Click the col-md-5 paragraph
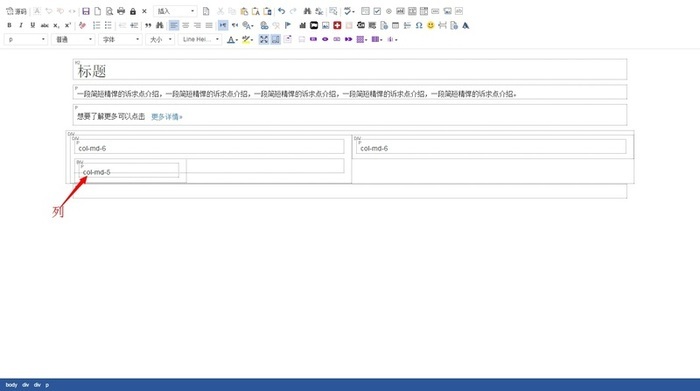The image size is (700, 391). 129,171
